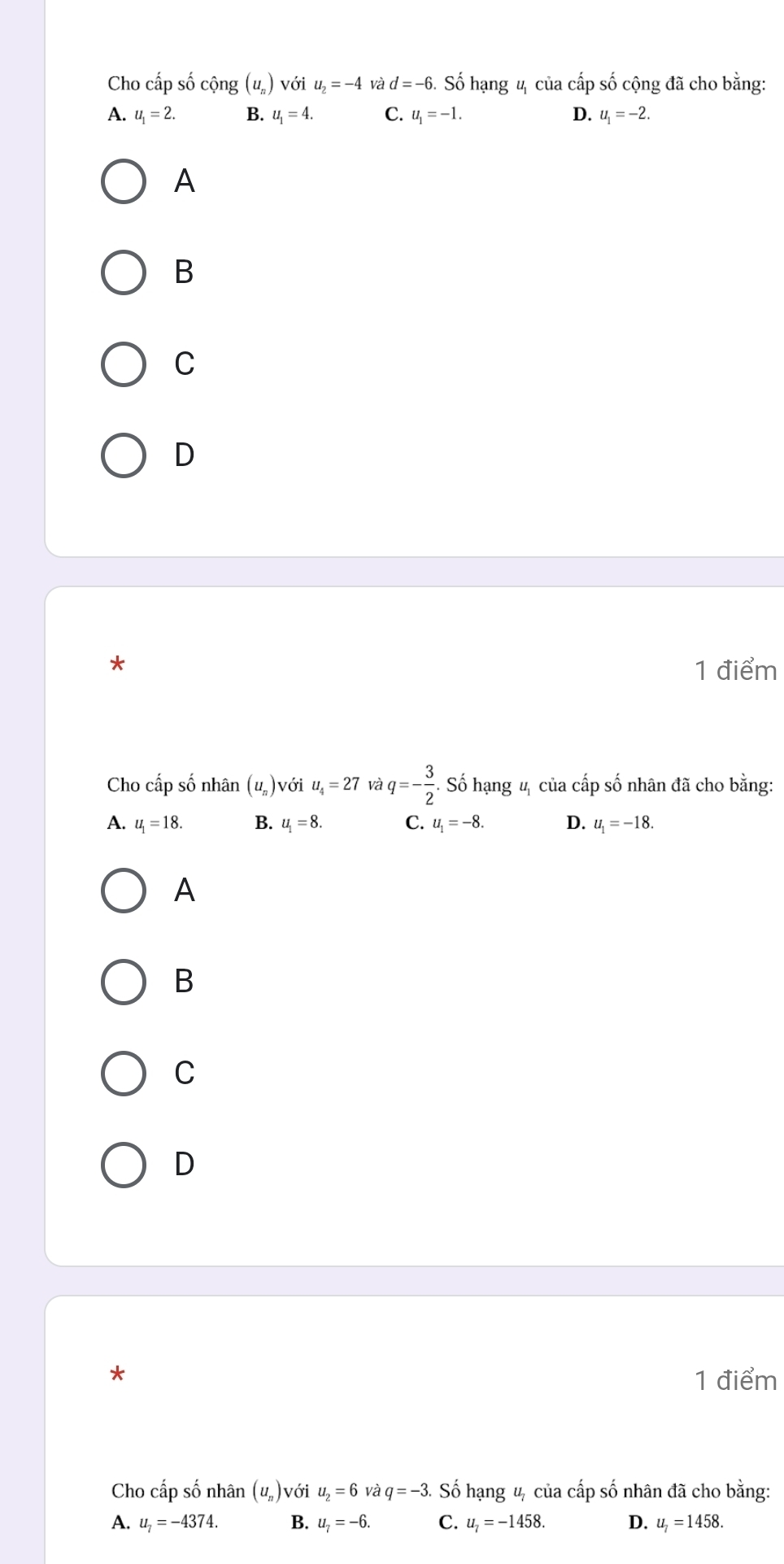This screenshot has height=1564, width=784.
Task: Click label text D under cấp số cộng question
Action: tap(185, 455)
